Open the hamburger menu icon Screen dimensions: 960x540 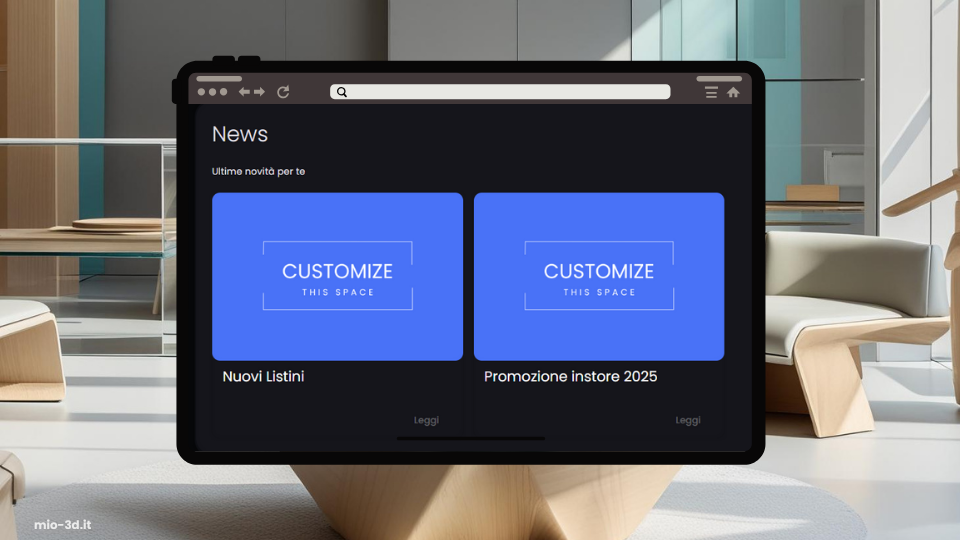(x=711, y=92)
